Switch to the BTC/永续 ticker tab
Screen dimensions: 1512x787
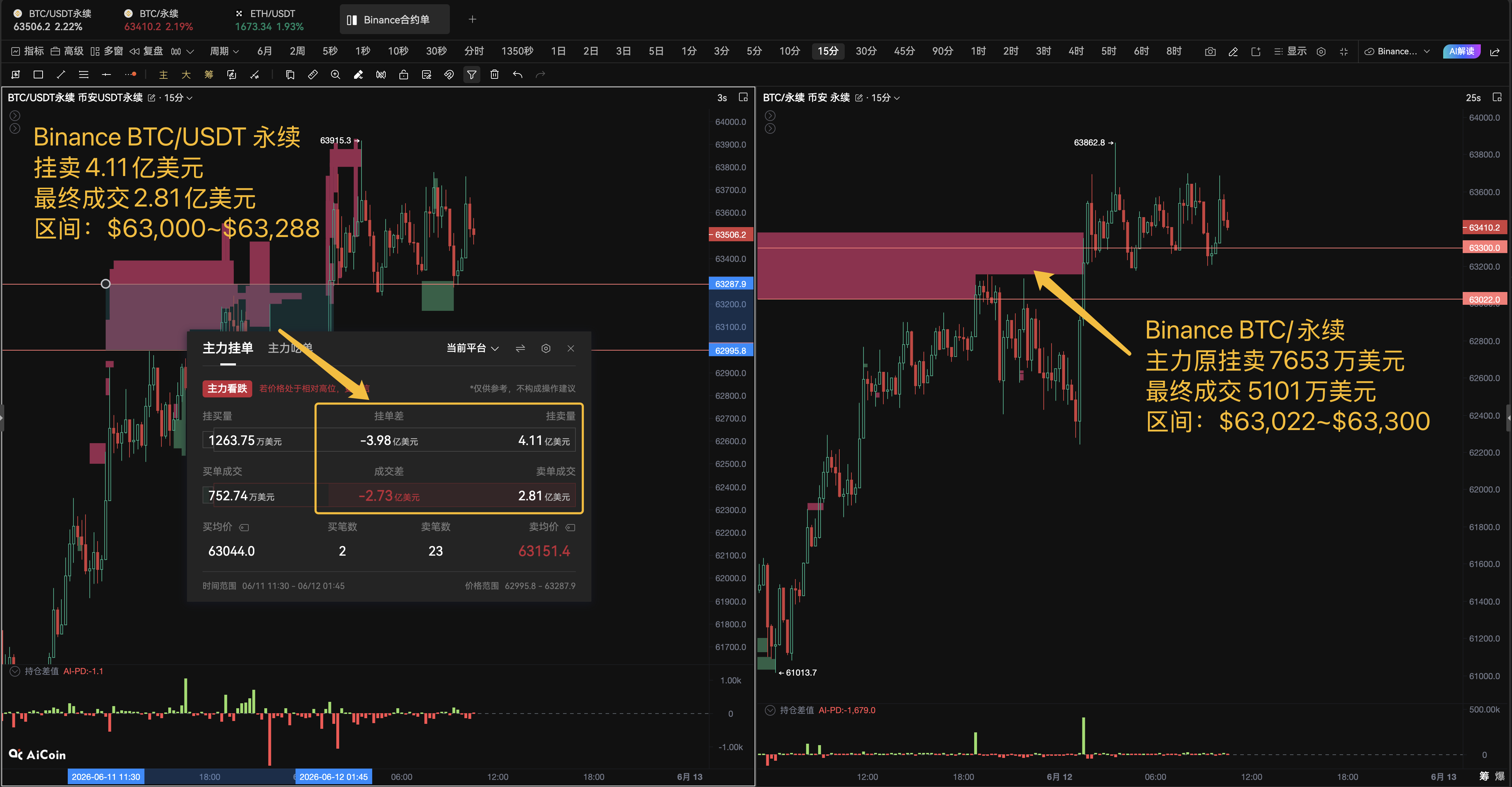158,20
